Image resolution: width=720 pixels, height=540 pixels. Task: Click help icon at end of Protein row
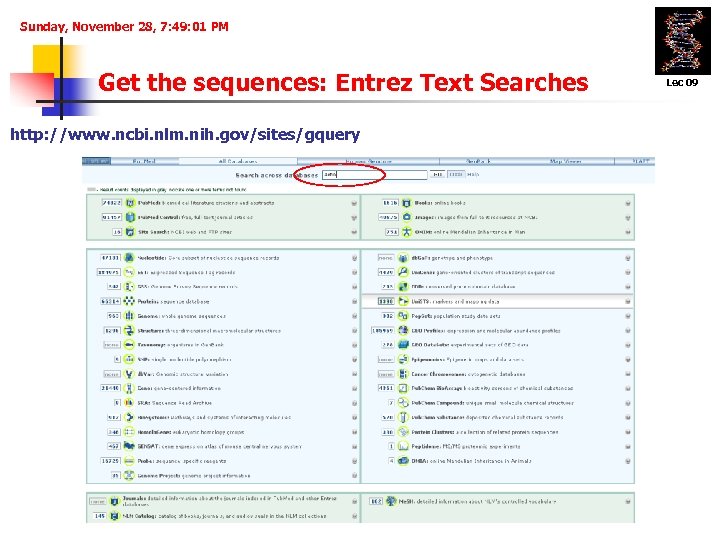pyautogui.click(x=354, y=302)
